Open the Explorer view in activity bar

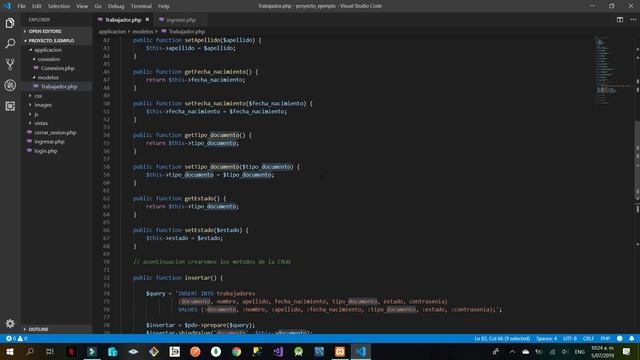click(x=10, y=23)
